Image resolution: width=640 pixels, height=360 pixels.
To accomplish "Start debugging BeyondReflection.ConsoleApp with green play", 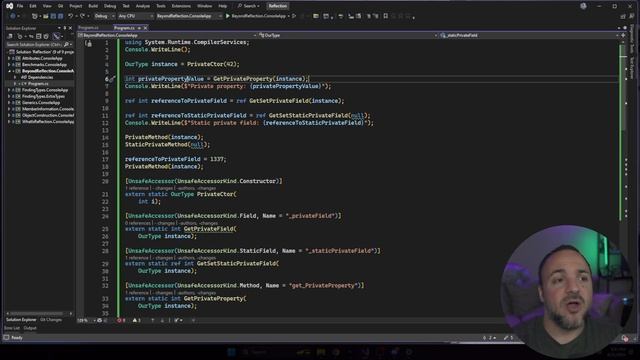I will pos(257,16).
